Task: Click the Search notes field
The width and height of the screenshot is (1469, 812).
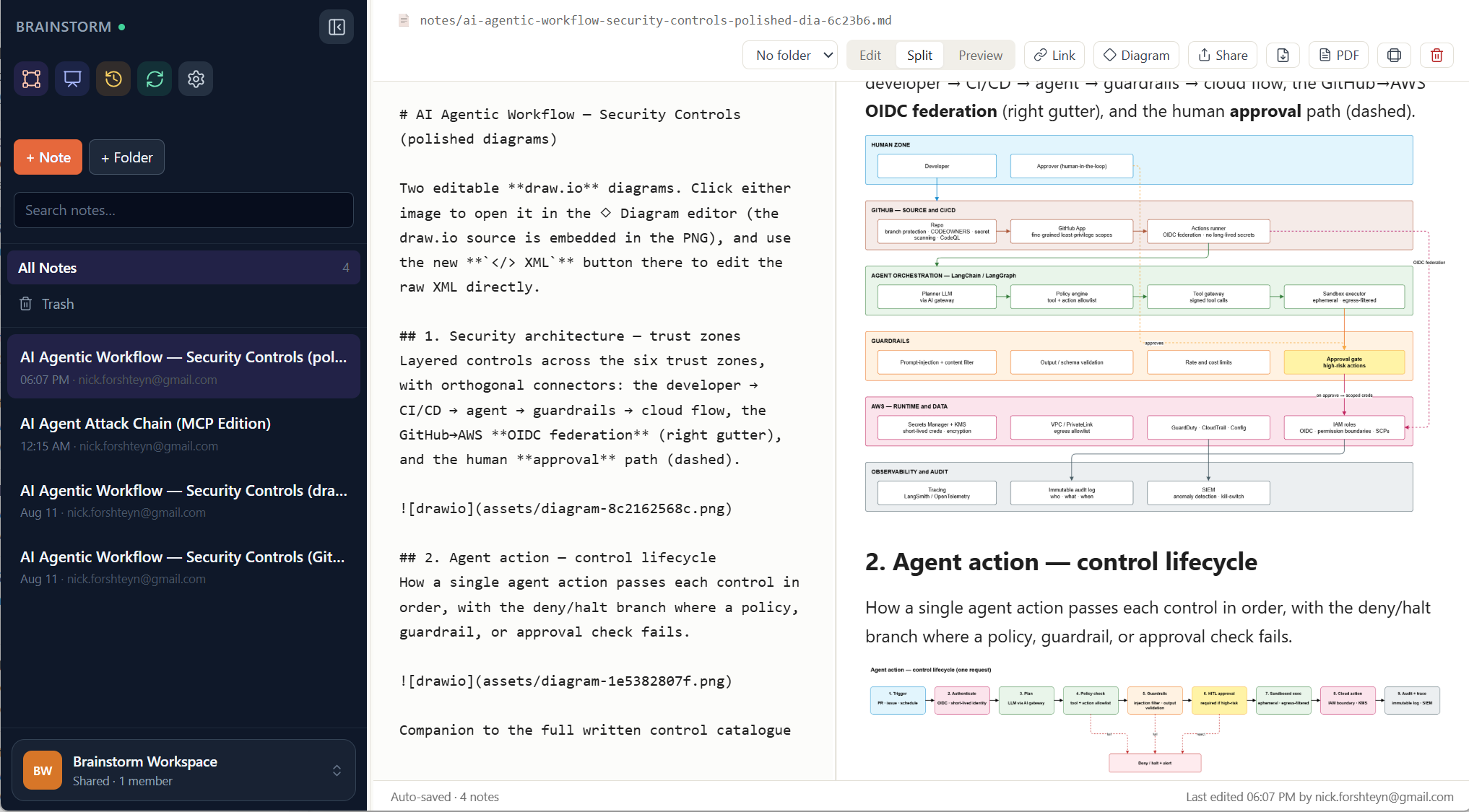Action: coord(183,210)
